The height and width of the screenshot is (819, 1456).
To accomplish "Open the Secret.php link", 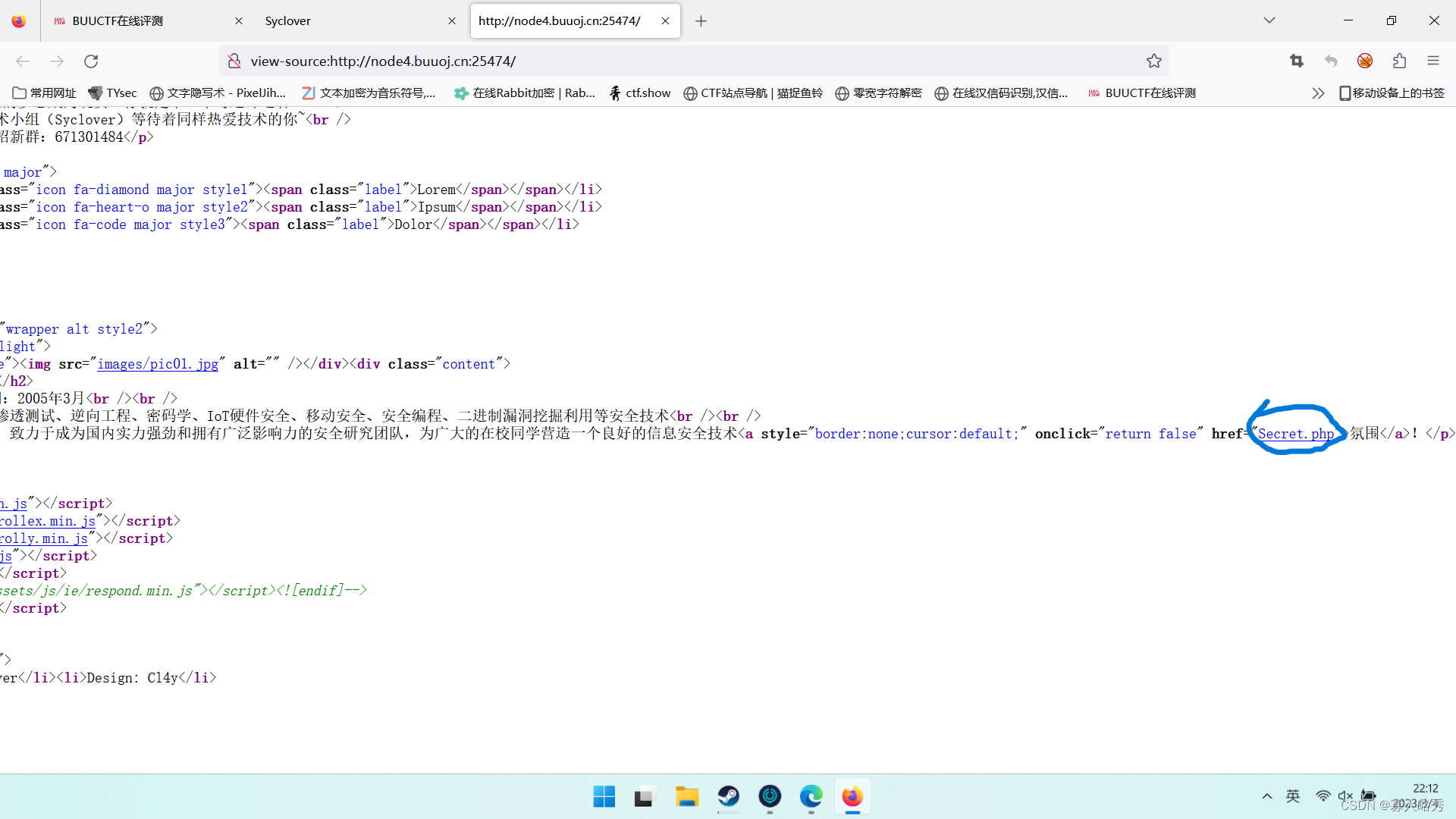I will coord(1295,434).
